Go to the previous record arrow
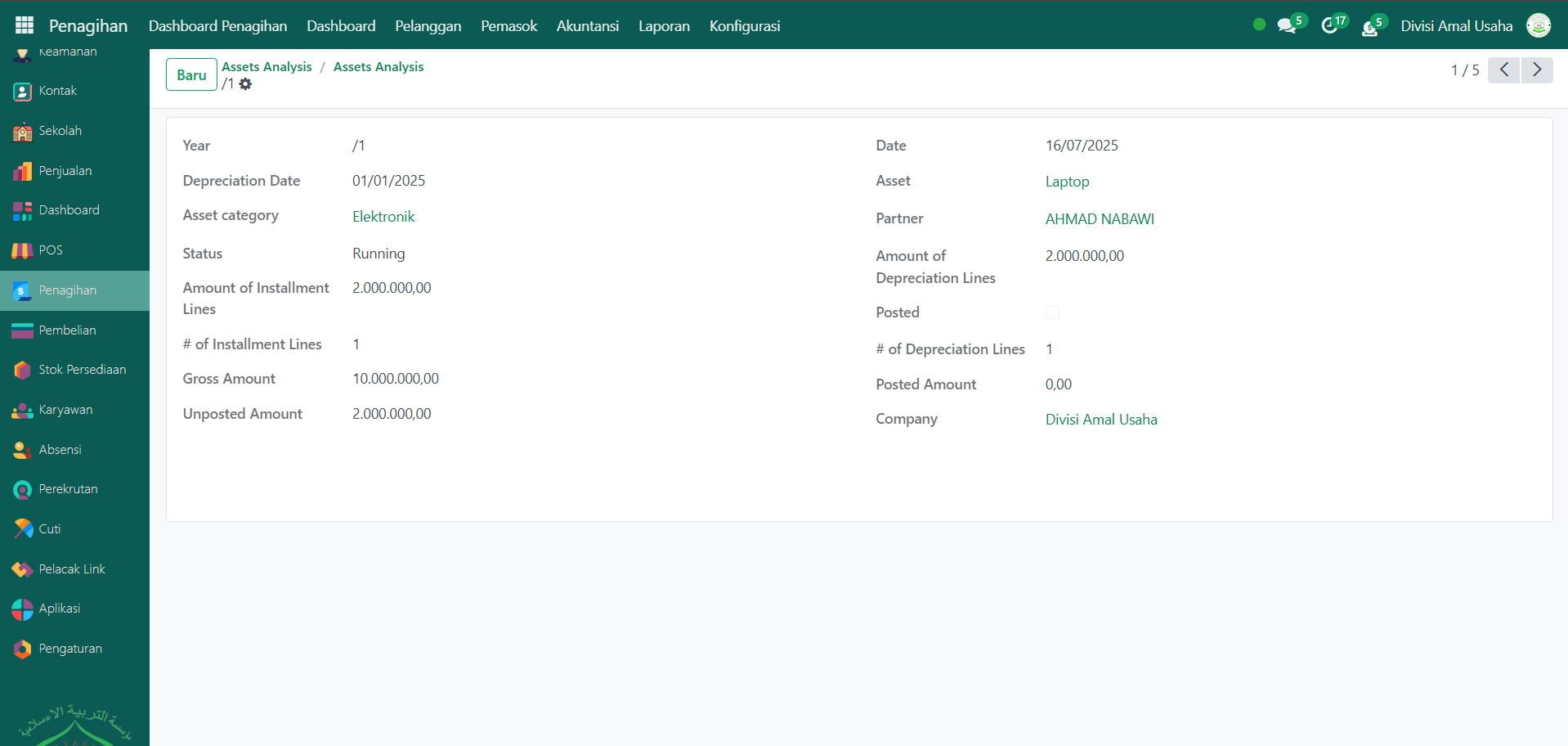The height and width of the screenshot is (746, 1568). [1503, 70]
